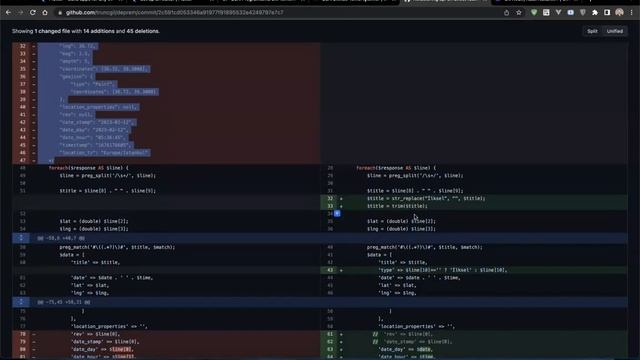This screenshot has width=640, height=360.
Task: Switch the diff to Unified view
Action: [x=615, y=31]
